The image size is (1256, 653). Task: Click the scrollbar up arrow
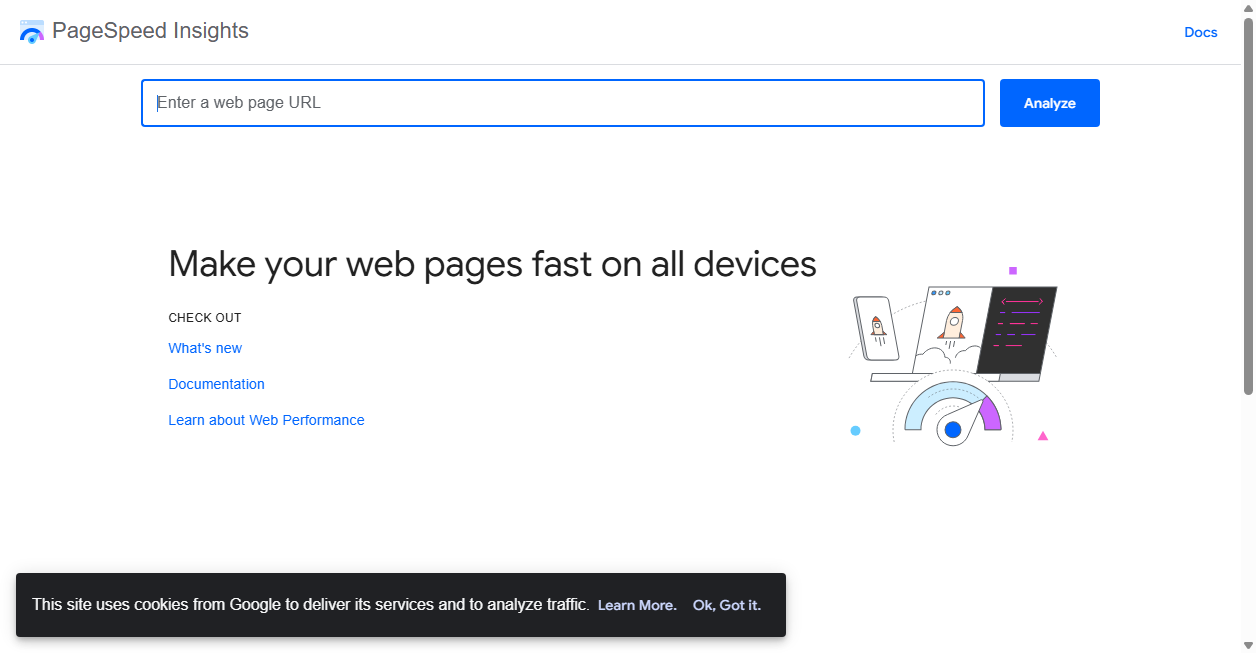click(x=1248, y=7)
